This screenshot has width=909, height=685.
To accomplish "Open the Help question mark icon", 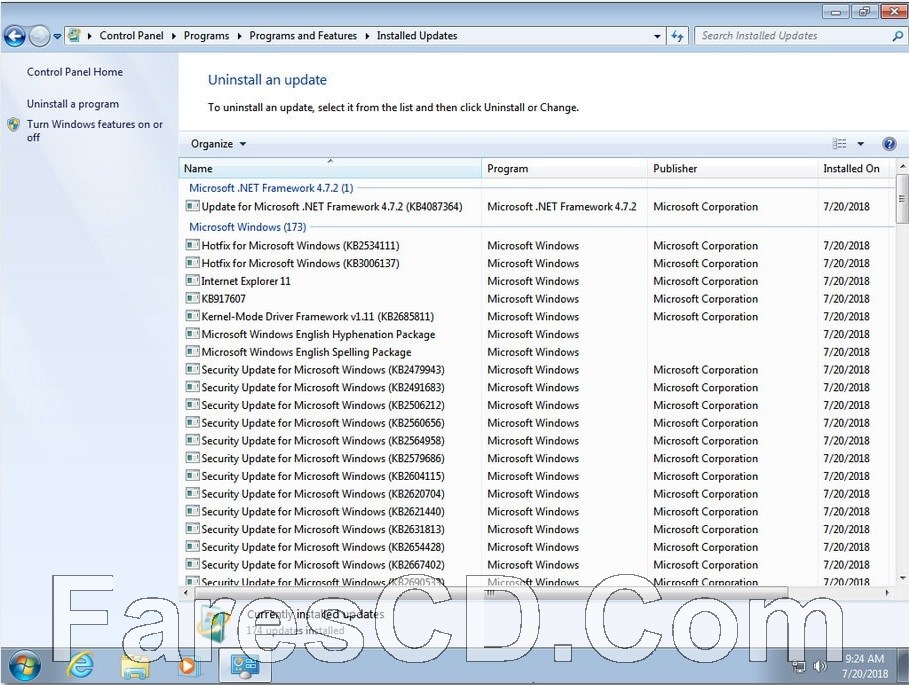I will 889,144.
